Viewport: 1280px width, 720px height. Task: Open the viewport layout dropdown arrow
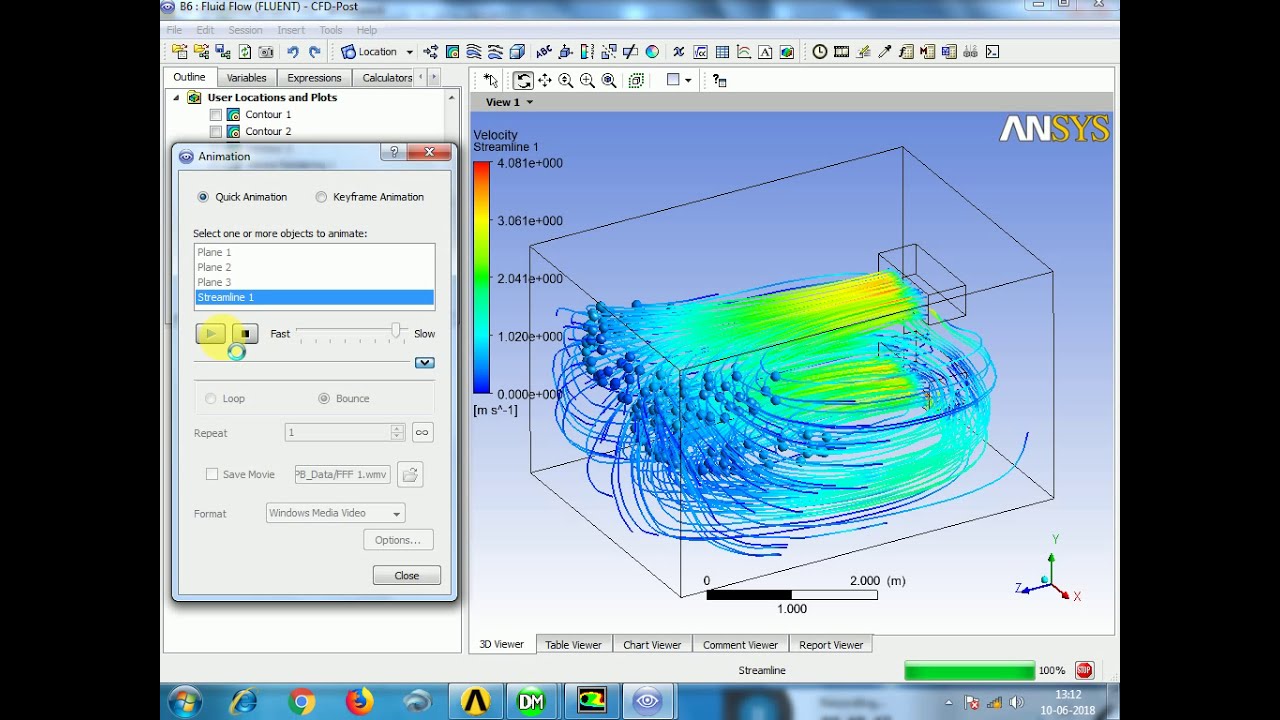[x=688, y=80]
